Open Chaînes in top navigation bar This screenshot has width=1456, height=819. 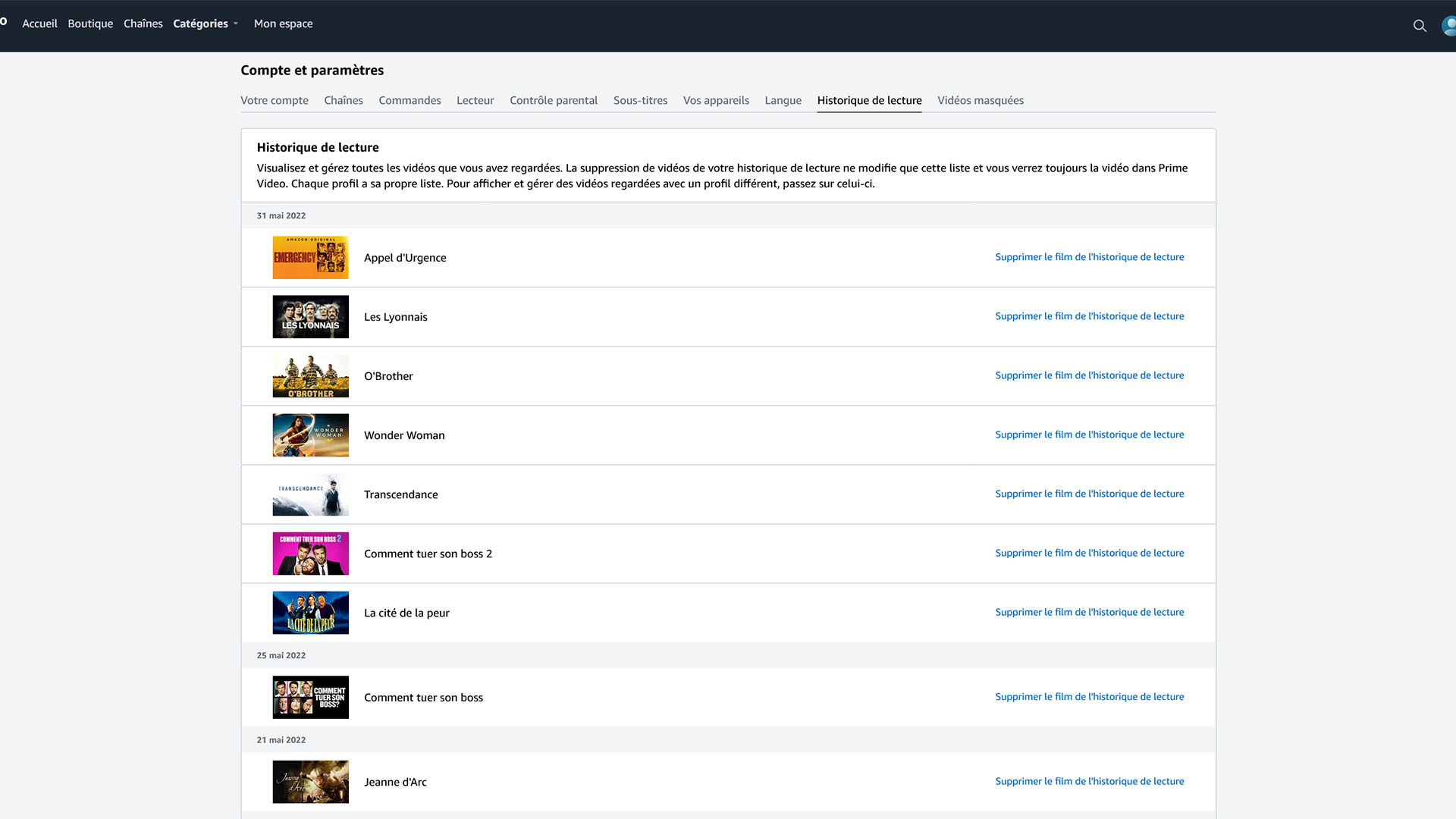pos(143,24)
